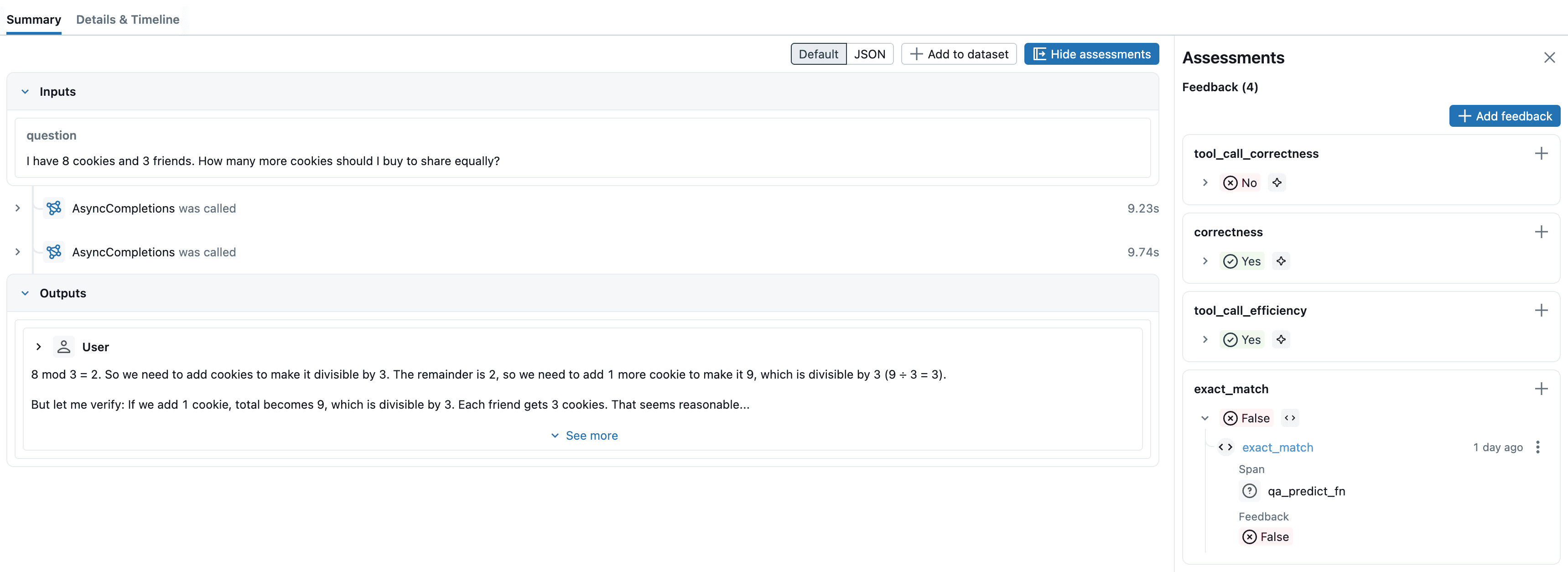
Task: Collapse the Inputs section
Action: [25, 91]
